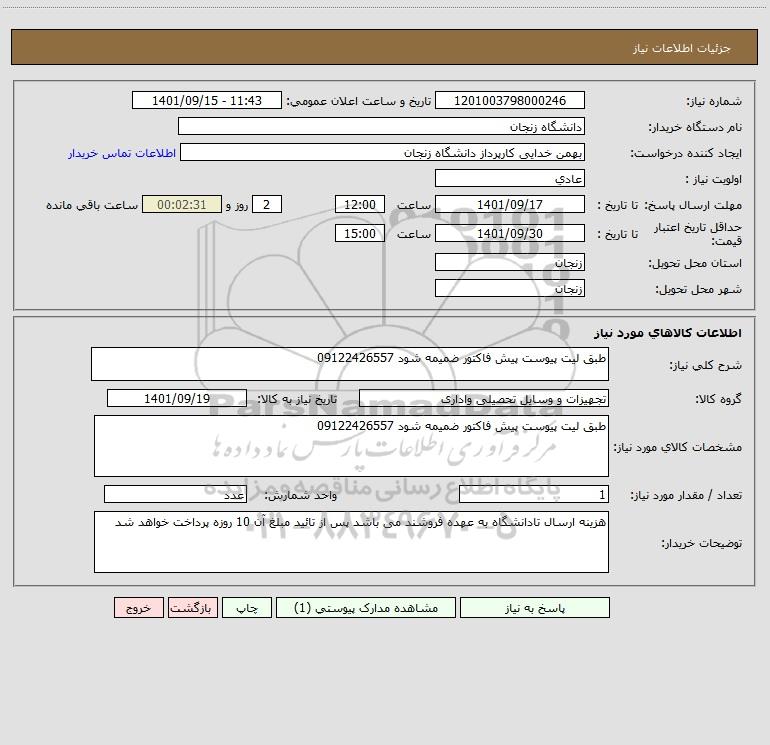Click the label مشخصات کالای مورد نیاز
The image size is (770, 745).
point(678,447)
